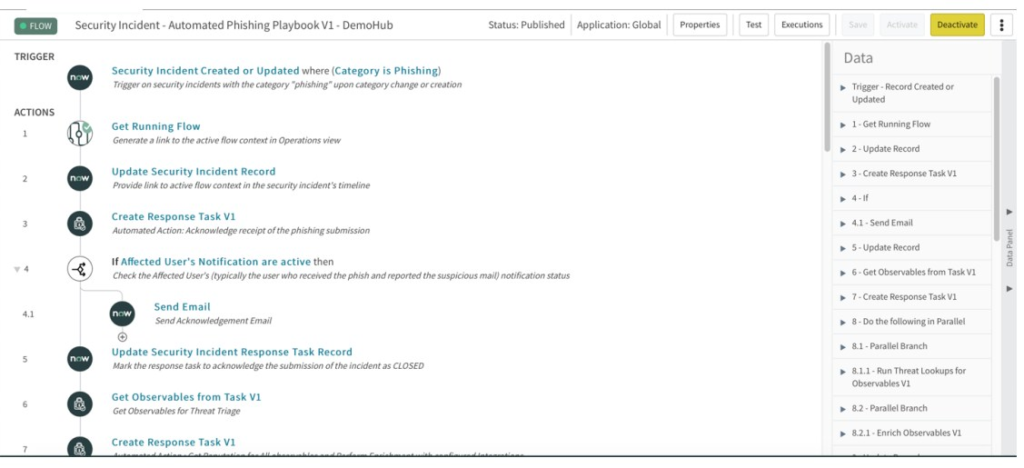1024x468 pixels.
Task: Expand Trigger - Record Created or Updated data
Action: 843,87
